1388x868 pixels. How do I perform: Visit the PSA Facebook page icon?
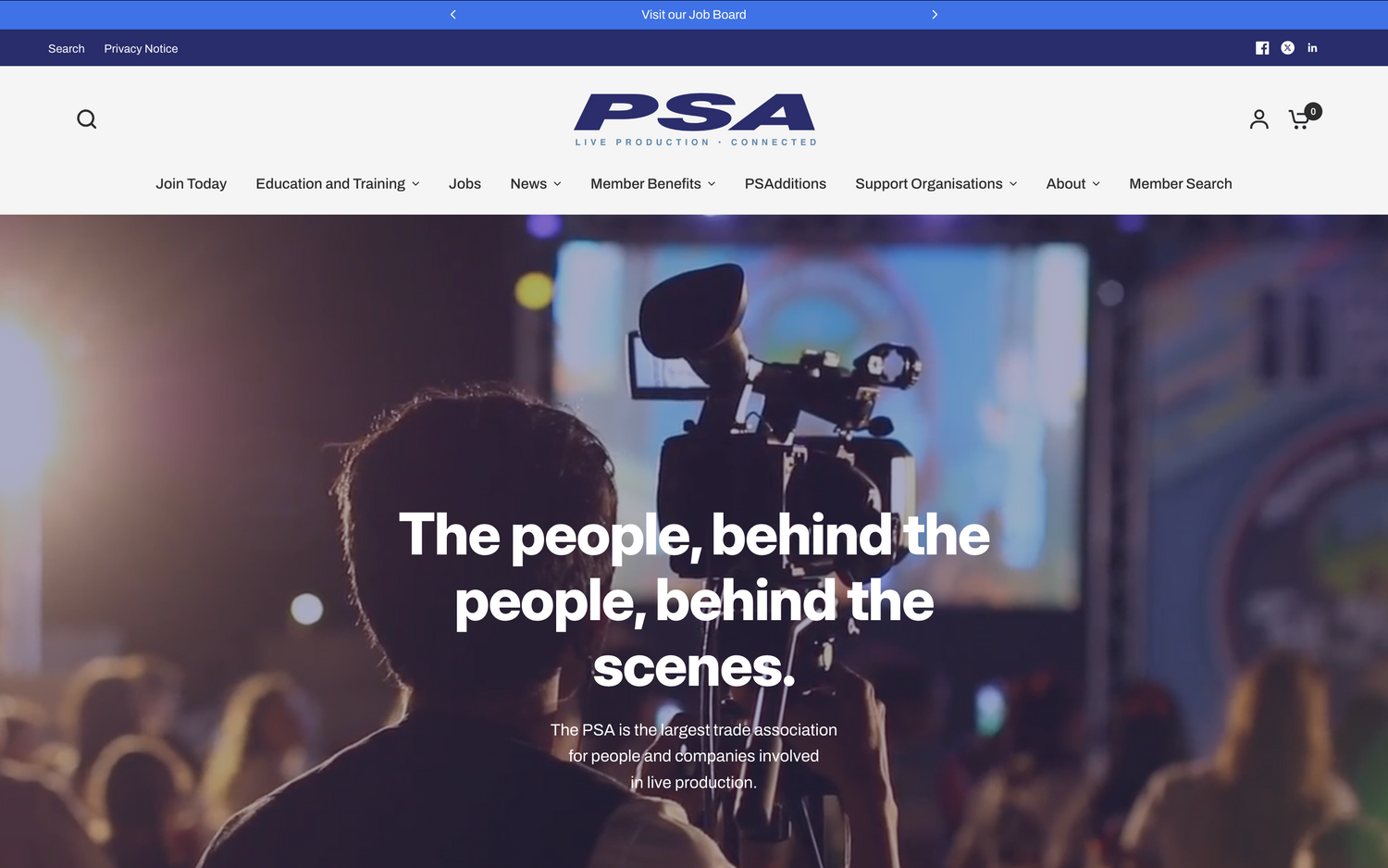click(1262, 48)
